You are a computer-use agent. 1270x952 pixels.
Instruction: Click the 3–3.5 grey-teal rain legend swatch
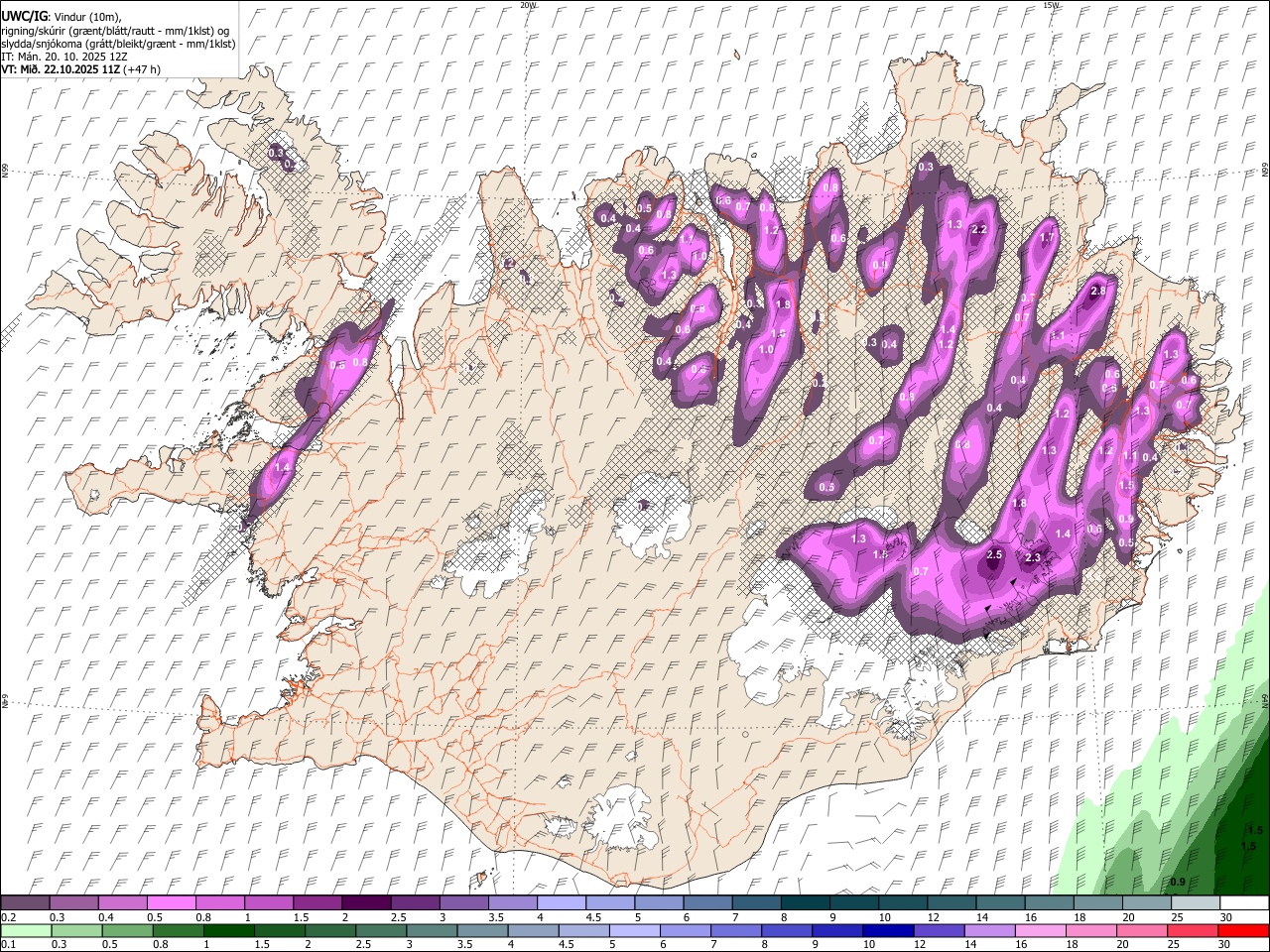(432, 930)
